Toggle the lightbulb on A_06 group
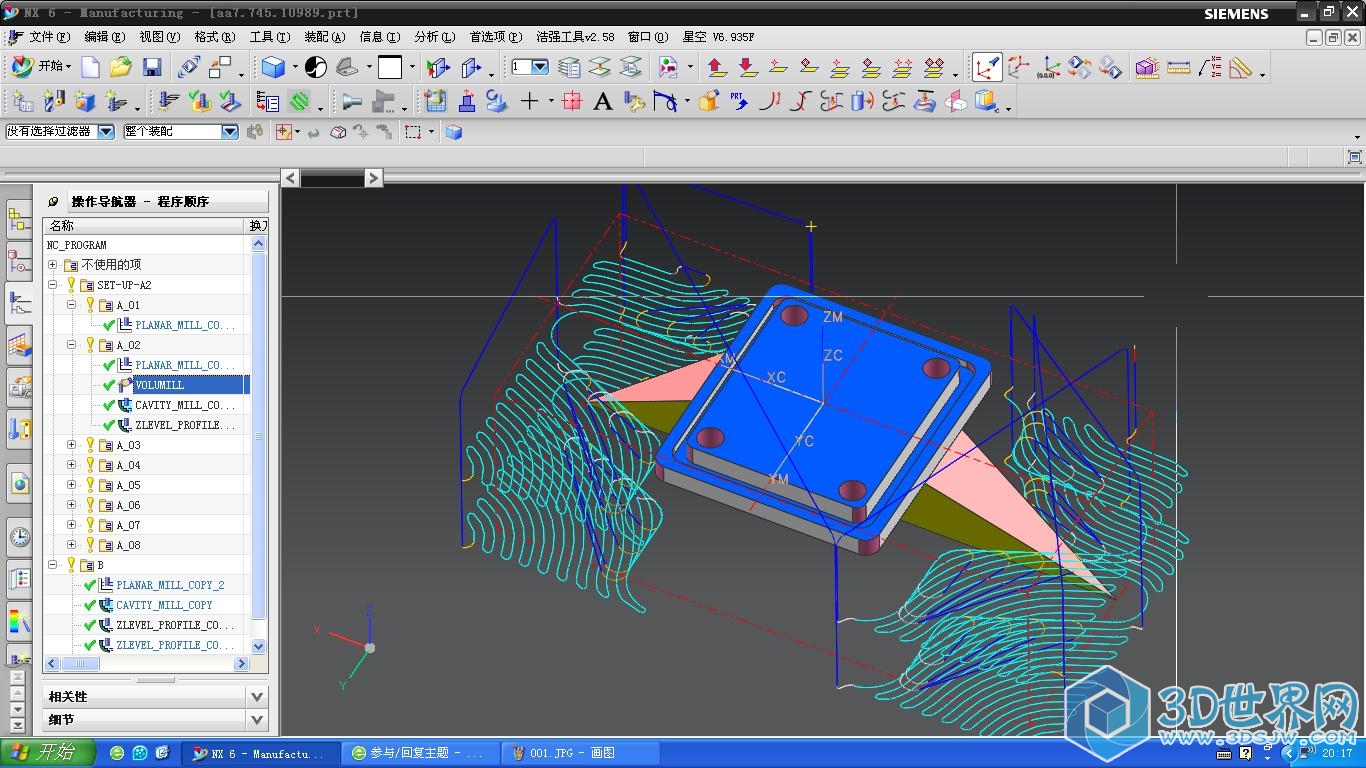1366x768 pixels. [x=90, y=505]
